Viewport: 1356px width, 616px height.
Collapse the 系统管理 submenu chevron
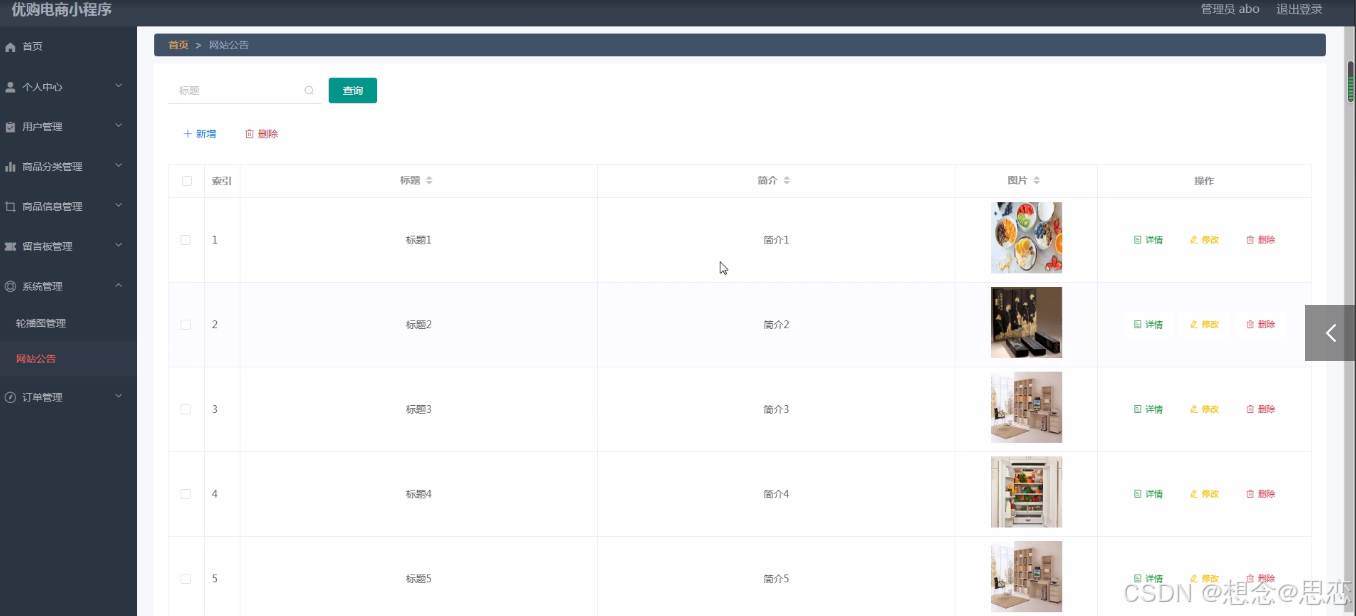(x=118, y=286)
